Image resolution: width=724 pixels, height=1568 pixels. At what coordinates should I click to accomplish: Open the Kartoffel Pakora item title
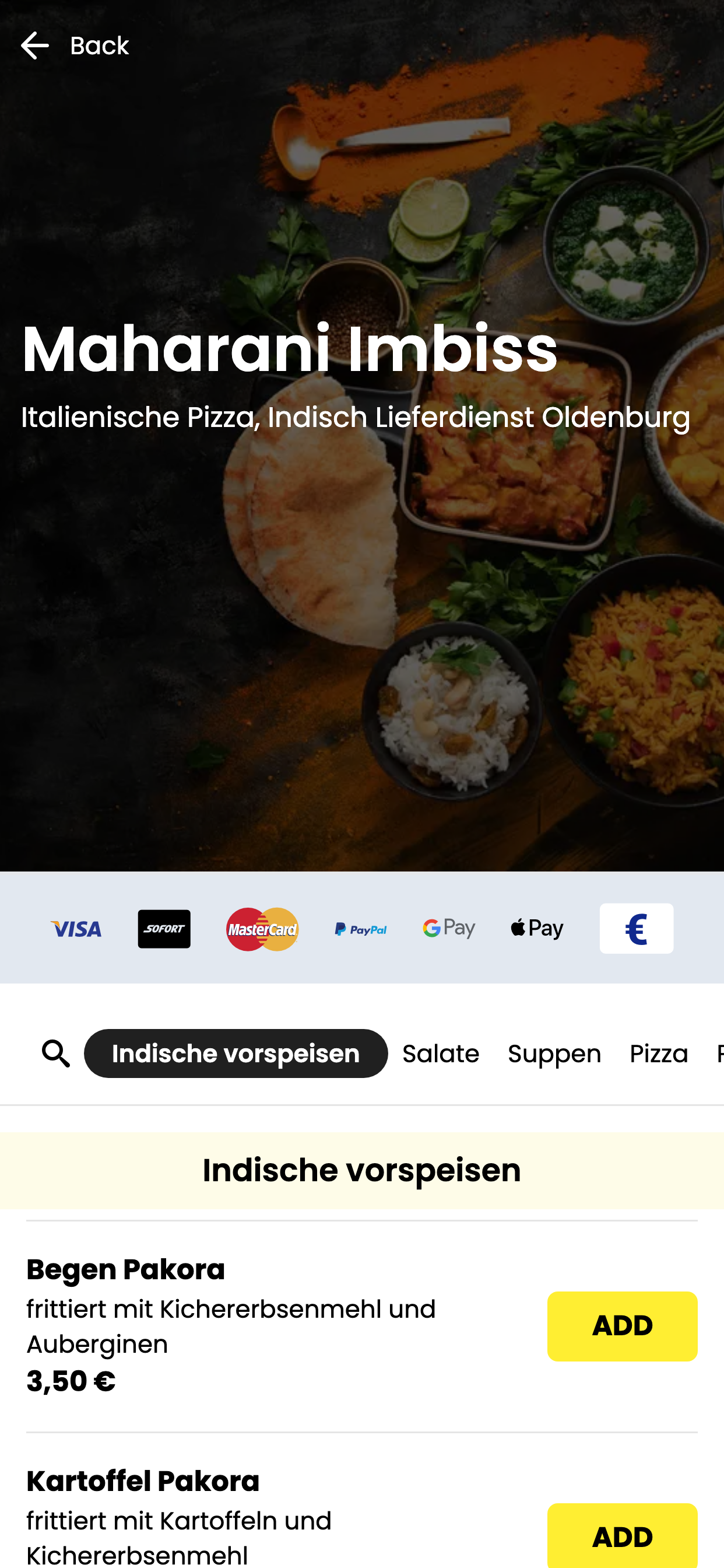pyautogui.click(x=143, y=1481)
